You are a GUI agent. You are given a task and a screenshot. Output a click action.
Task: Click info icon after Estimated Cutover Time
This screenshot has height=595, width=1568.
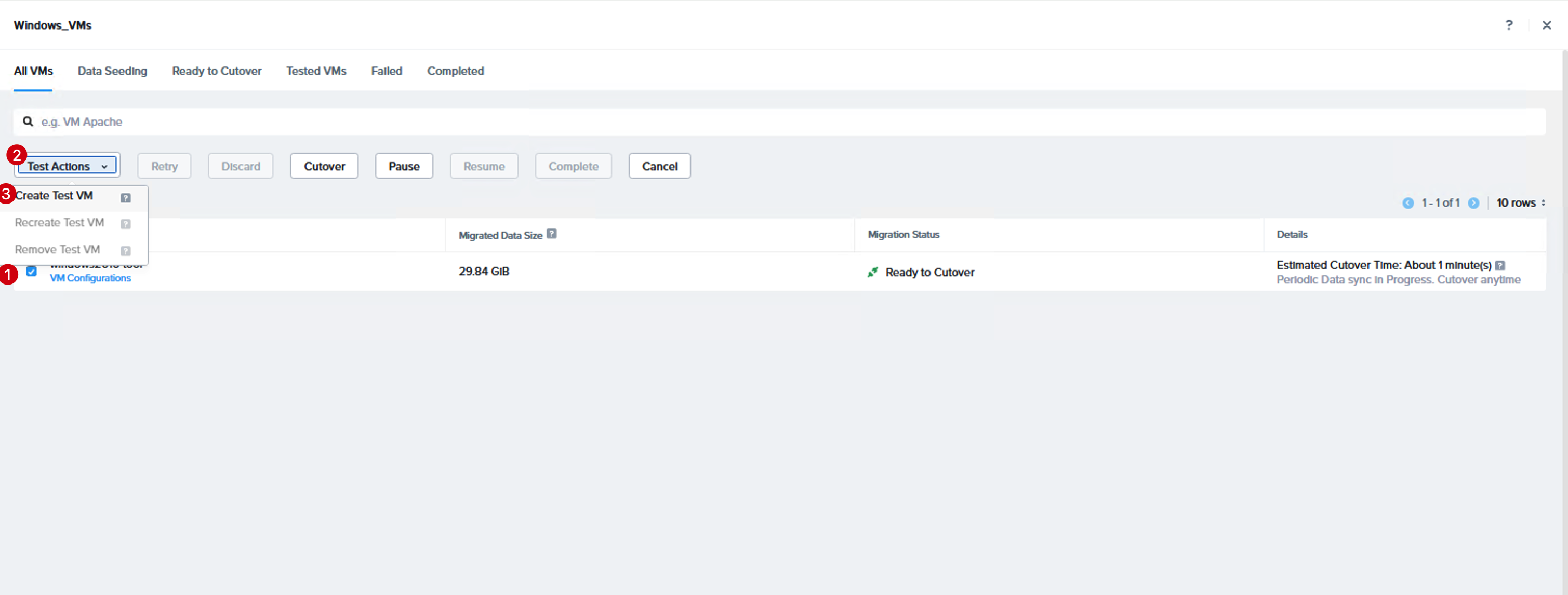[1500, 265]
